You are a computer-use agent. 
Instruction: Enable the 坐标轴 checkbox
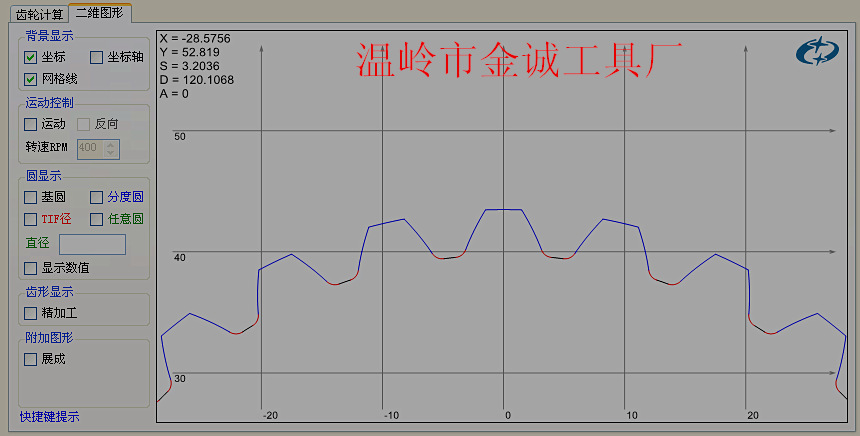click(x=97, y=57)
